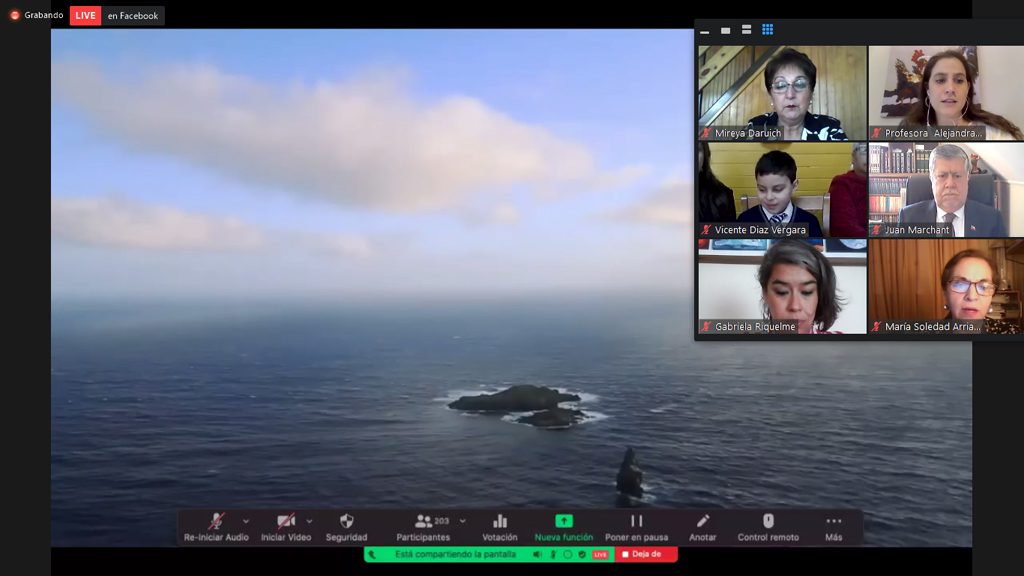Pause sharing with Poner en pausa
This screenshot has height=576, width=1024.
636,522
